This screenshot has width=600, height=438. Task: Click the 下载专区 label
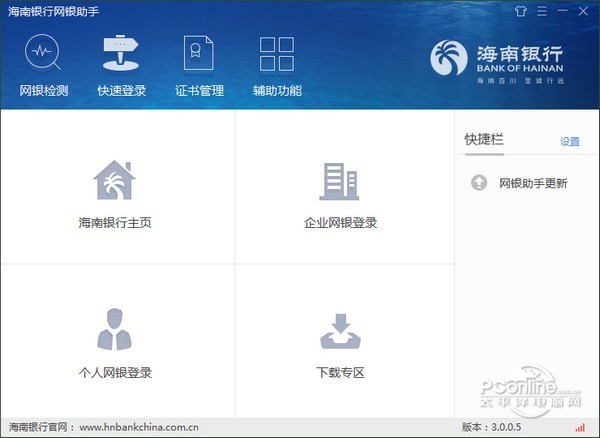click(340, 372)
